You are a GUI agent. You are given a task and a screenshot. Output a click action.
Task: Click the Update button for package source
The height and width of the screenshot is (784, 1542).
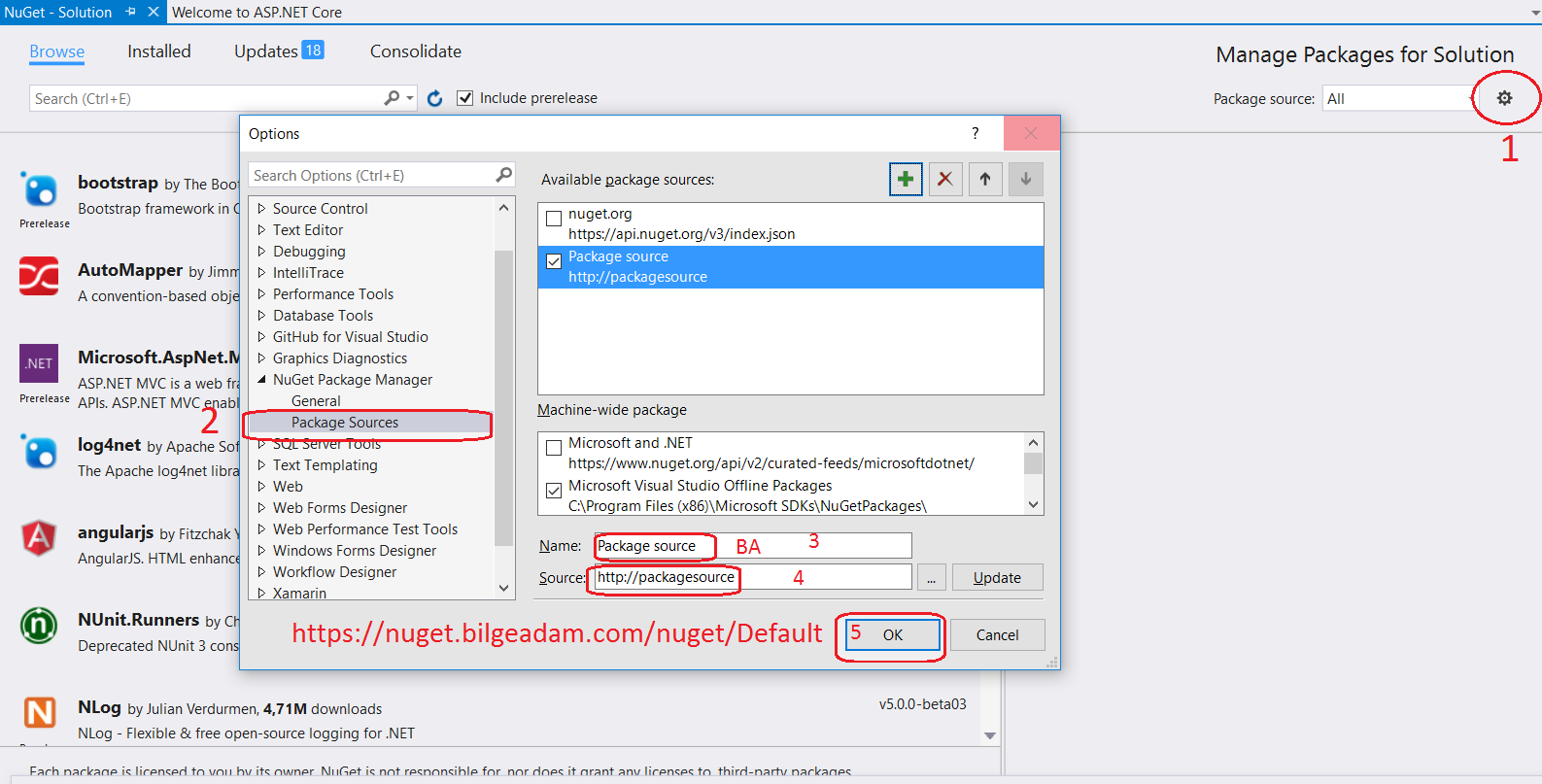[x=997, y=577]
